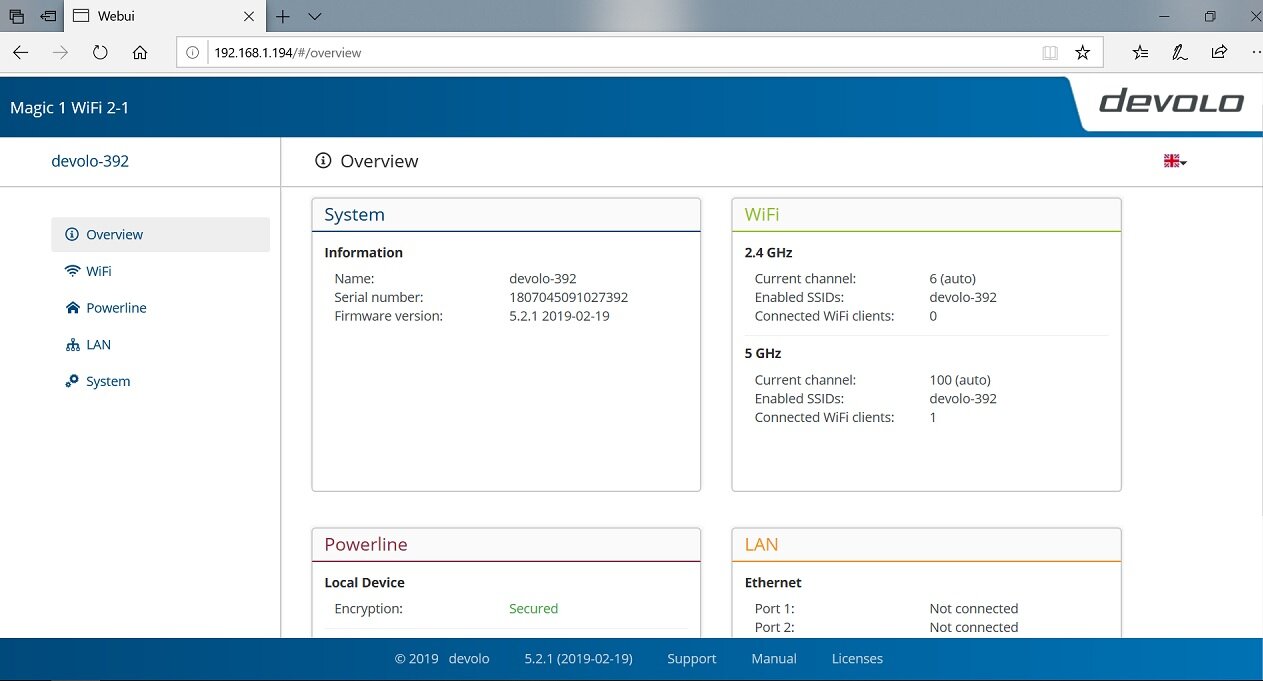Show tabs you've set aside
The height and width of the screenshot is (681, 1263).
[16, 16]
